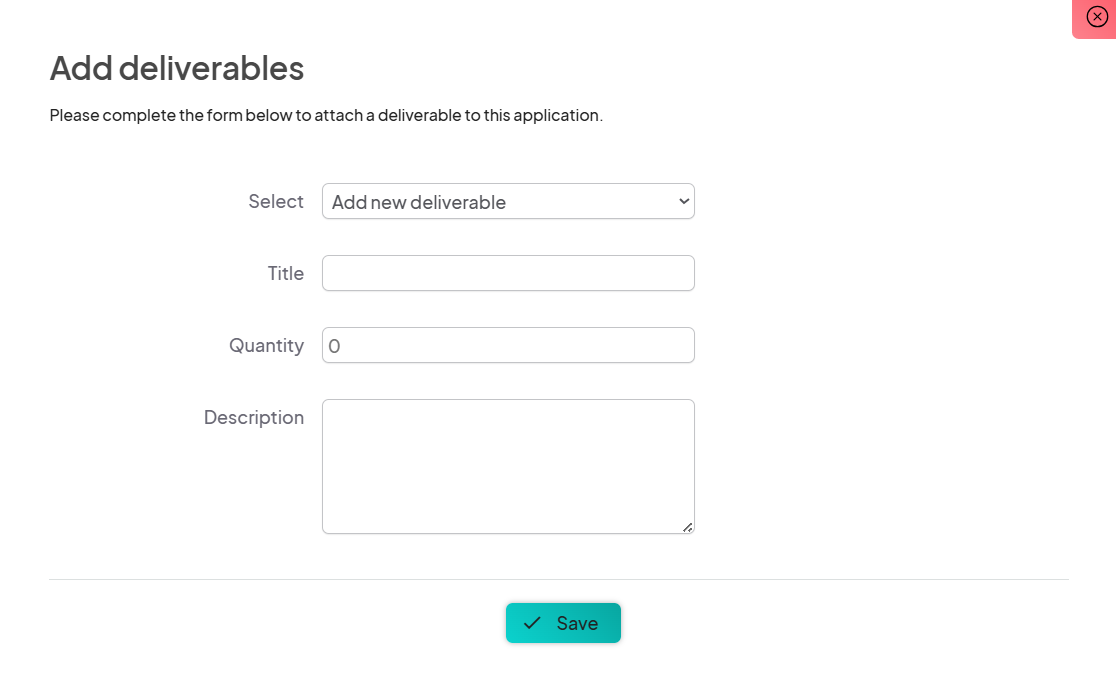The image size is (1116, 694).
Task: Click inside the Description text area
Action: (x=508, y=466)
